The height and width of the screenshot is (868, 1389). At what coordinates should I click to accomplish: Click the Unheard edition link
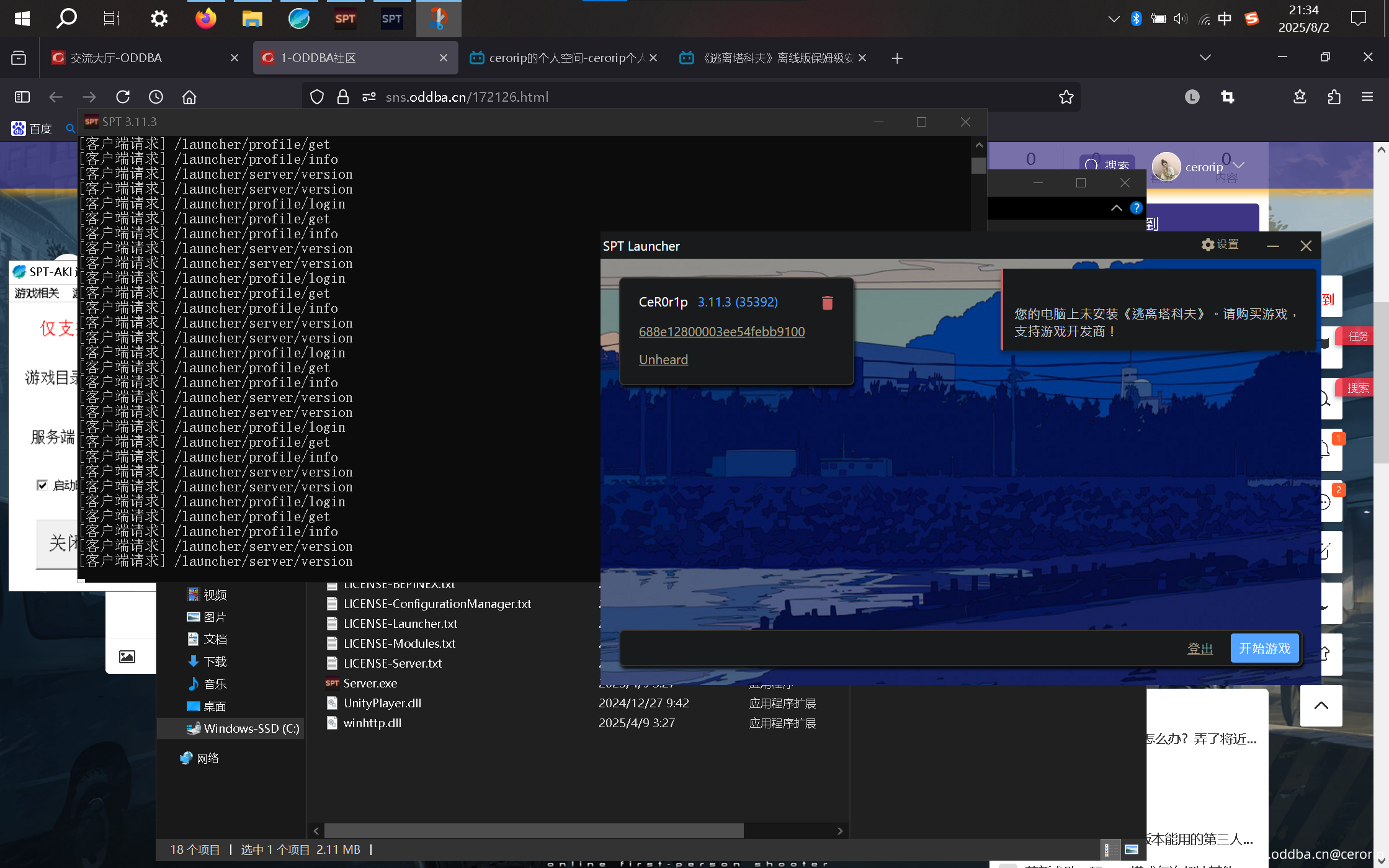point(663,359)
